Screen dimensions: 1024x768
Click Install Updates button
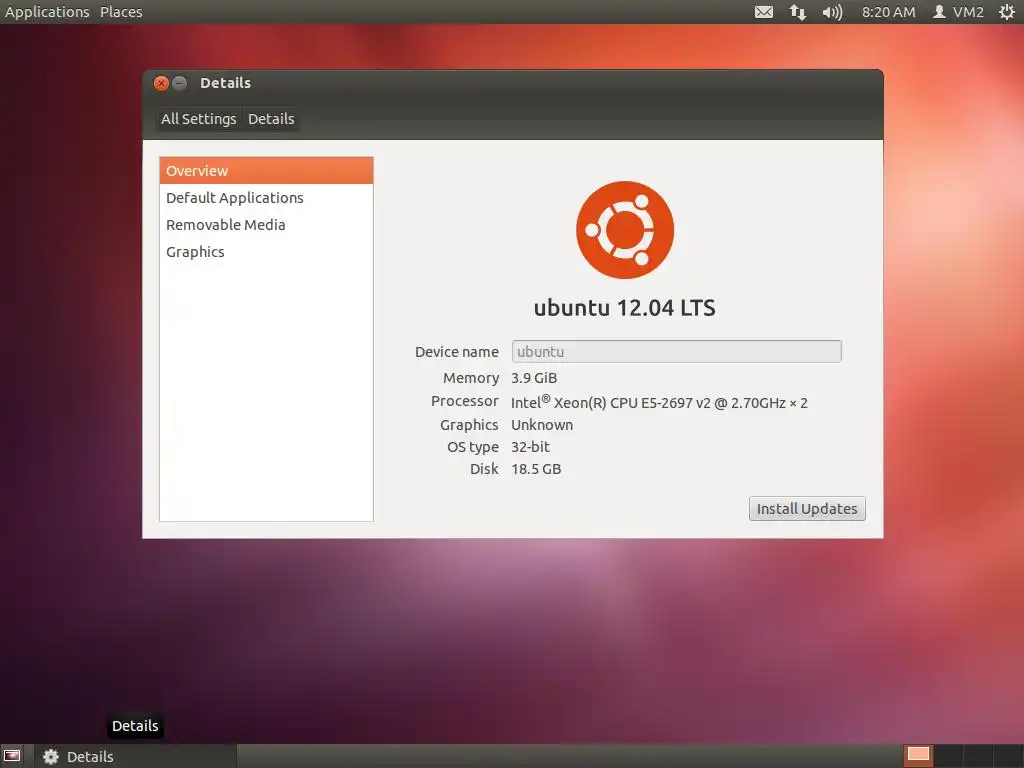pyautogui.click(x=807, y=509)
